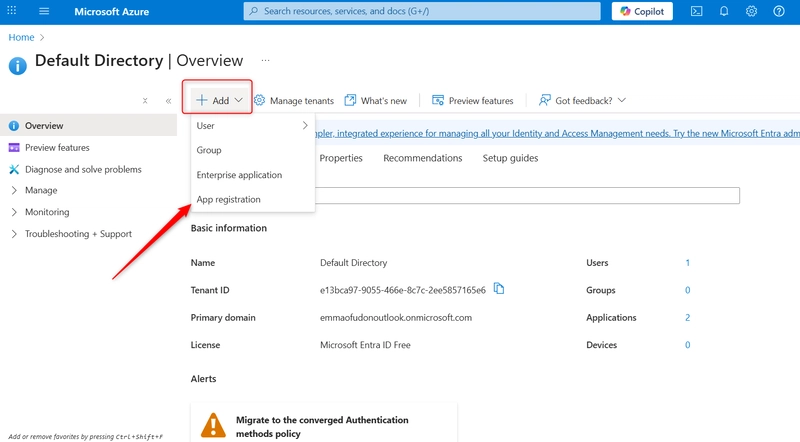Open Migrate to converged Authentication alert
Image resolution: width=800 pixels, height=442 pixels.
click(x=322, y=427)
